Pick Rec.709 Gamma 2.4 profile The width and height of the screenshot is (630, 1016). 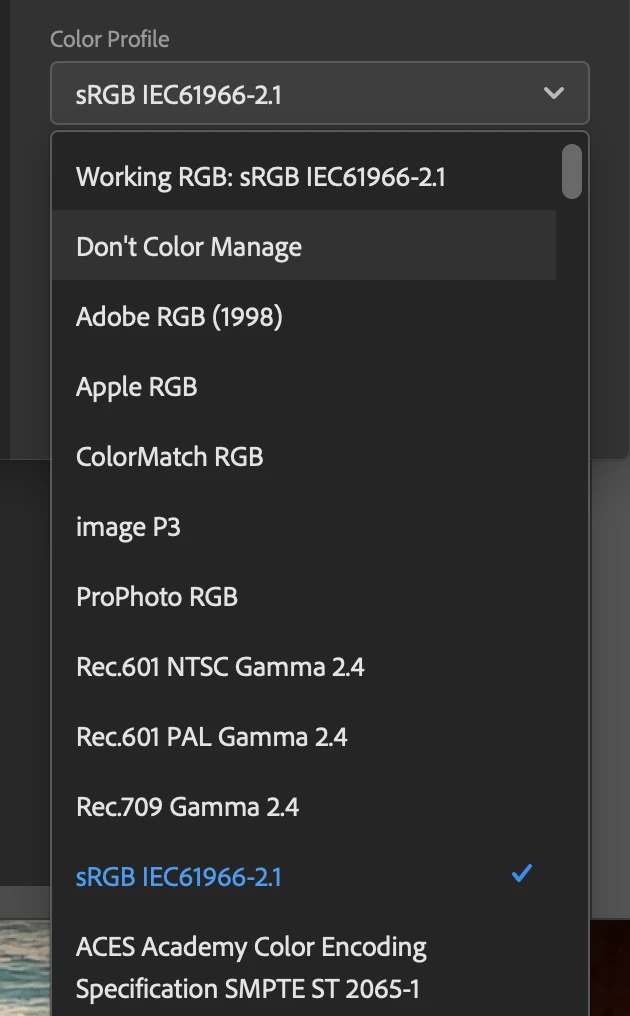pyautogui.click(x=188, y=807)
